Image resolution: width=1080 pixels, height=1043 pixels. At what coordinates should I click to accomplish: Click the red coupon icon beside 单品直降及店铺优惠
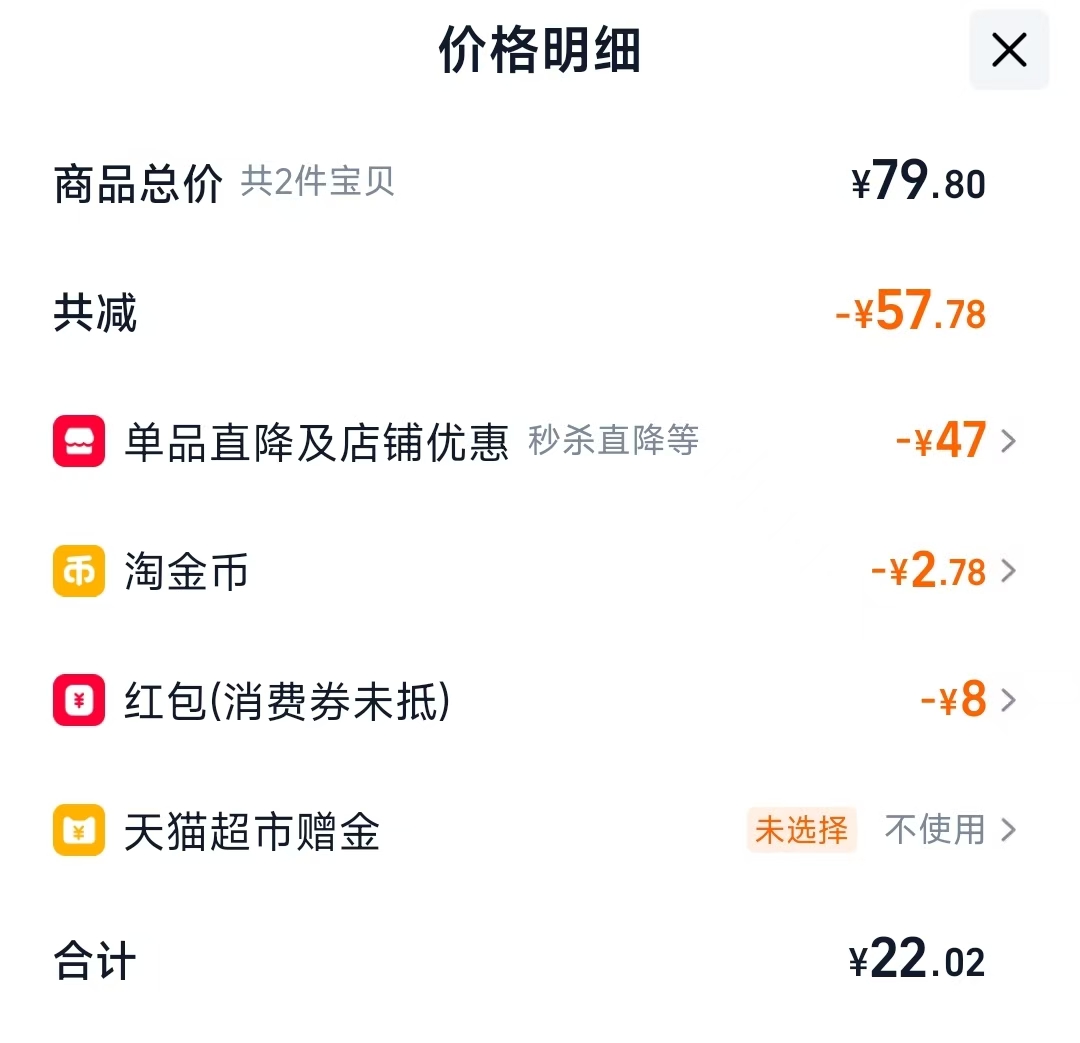tap(78, 441)
